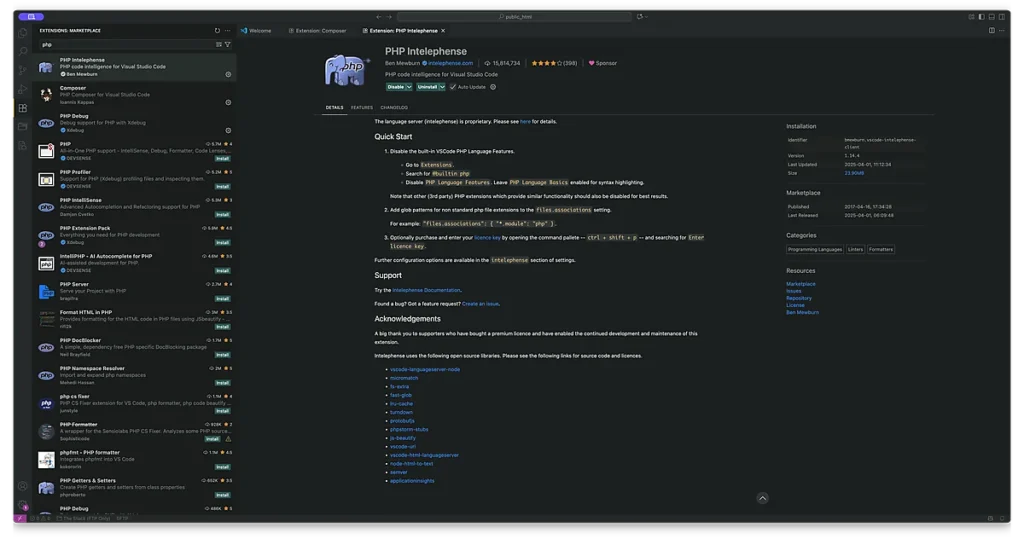Close the Extension: PHP Intelephense tab

(x=443, y=31)
